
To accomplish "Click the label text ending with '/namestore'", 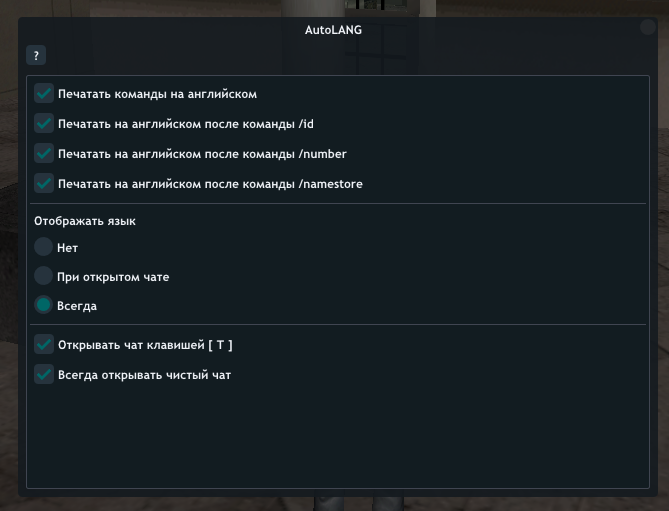I will tap(210, 184).
